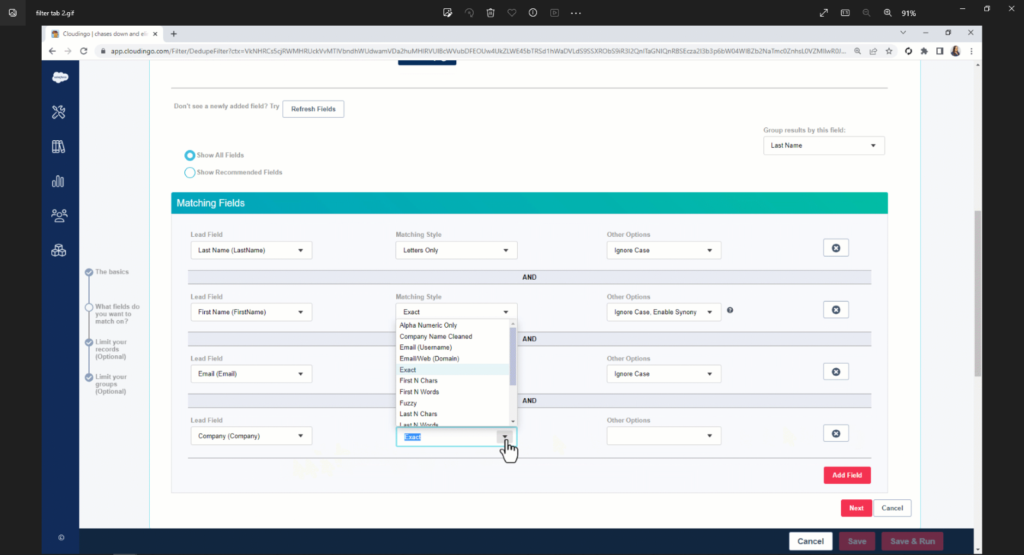Viewport: 1024px width, 555px height.
Task: Bookmark page with the star icon
Action: pyautogui.click(x=889, y=51)
